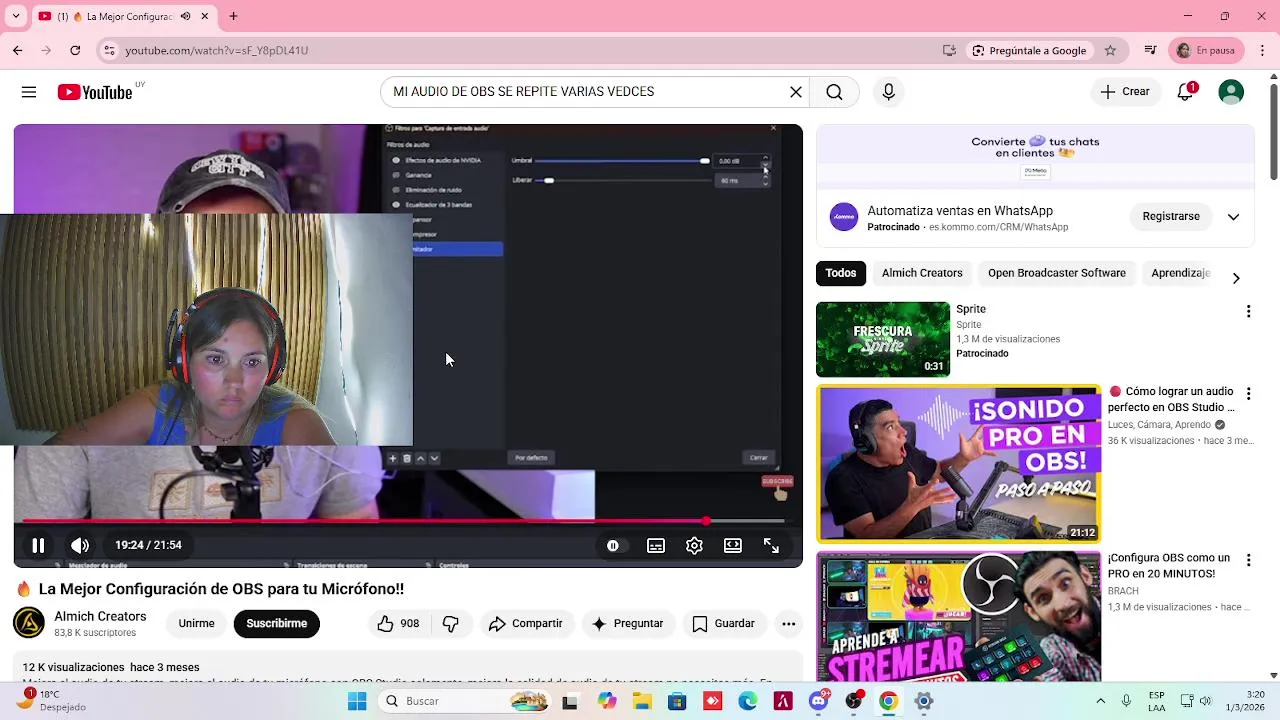Mute the video player volume
Image resolution: width=1280 pixels, height=720 pixels.
tap(80, 545)
